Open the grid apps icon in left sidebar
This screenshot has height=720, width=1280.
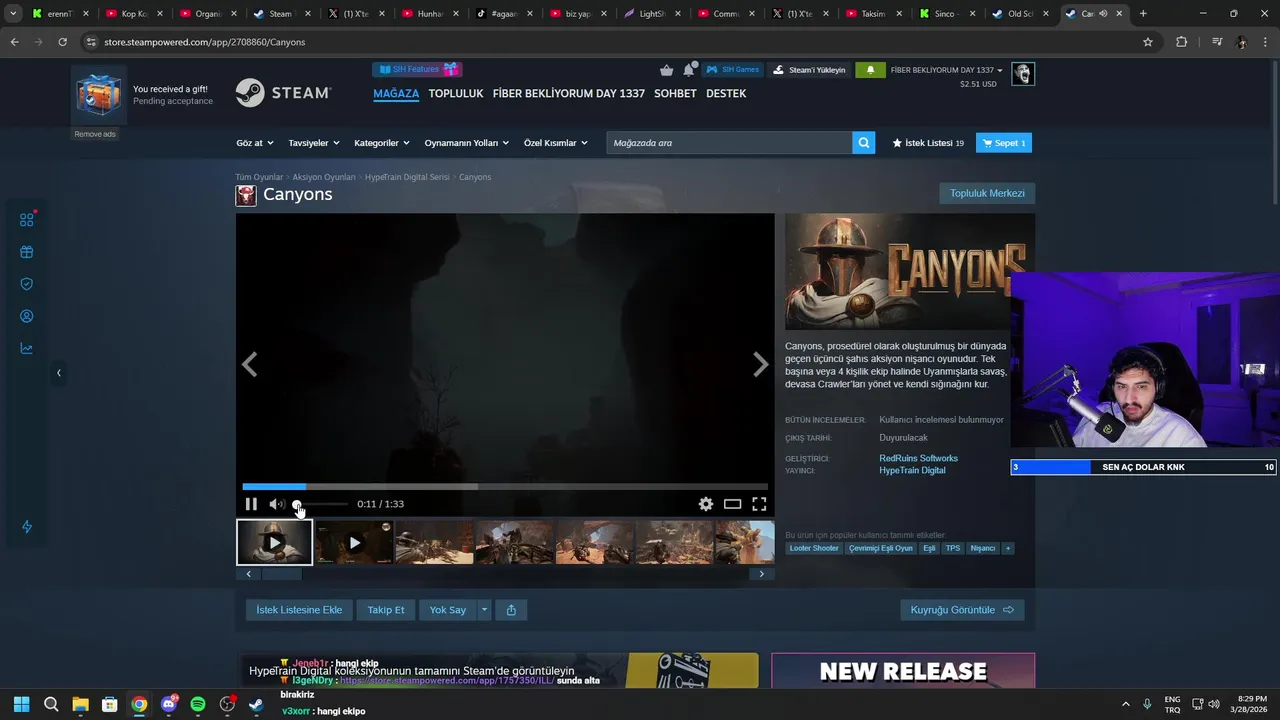click(27, 220)
